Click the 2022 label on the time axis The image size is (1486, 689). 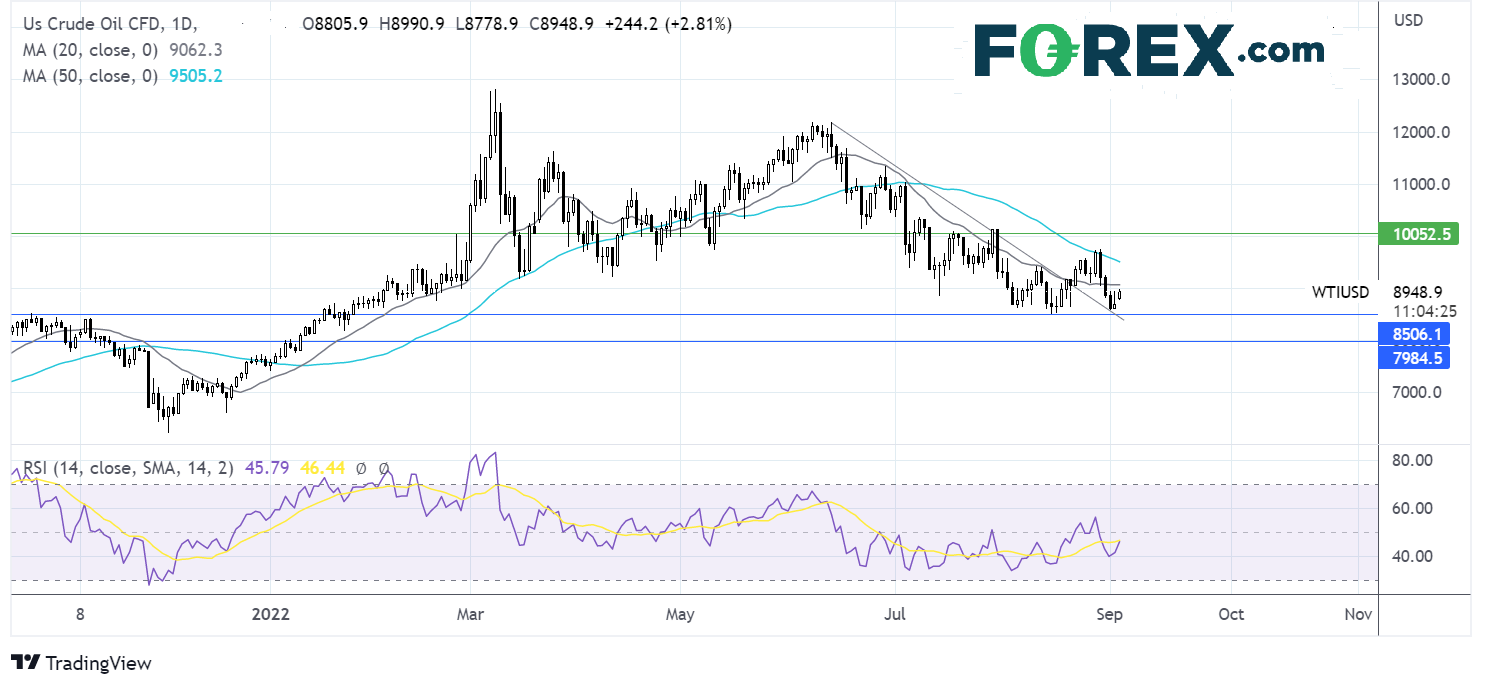271,614
